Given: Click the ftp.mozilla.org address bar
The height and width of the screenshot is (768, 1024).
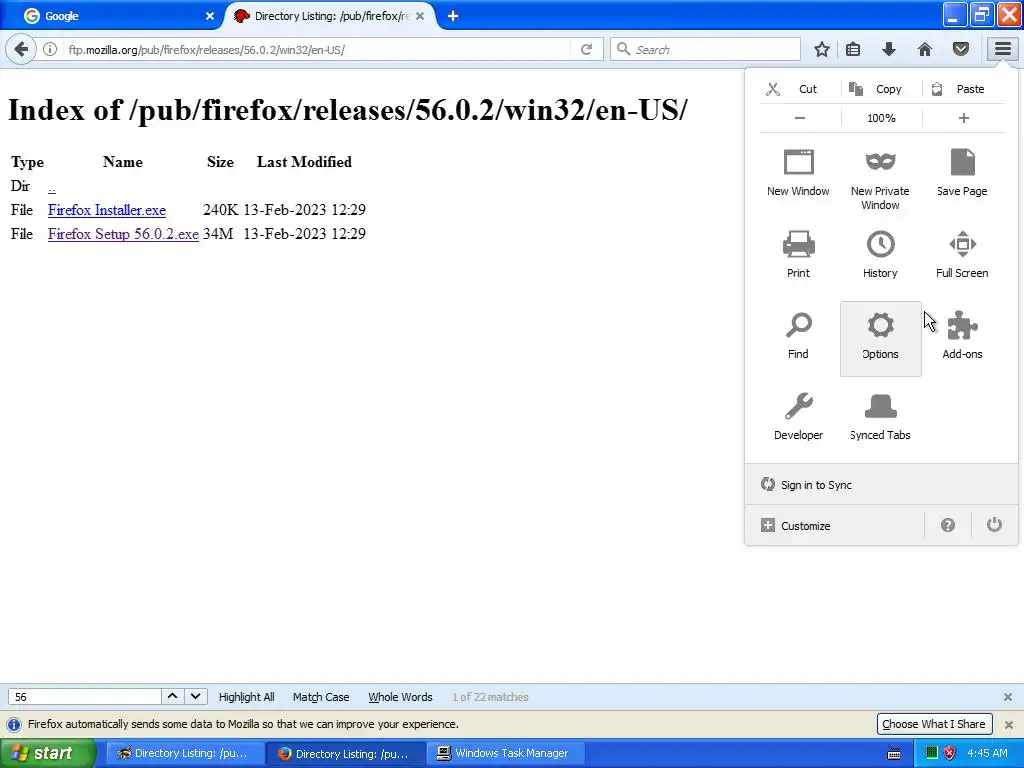Looking at the screenshot, I should point(317,50).
